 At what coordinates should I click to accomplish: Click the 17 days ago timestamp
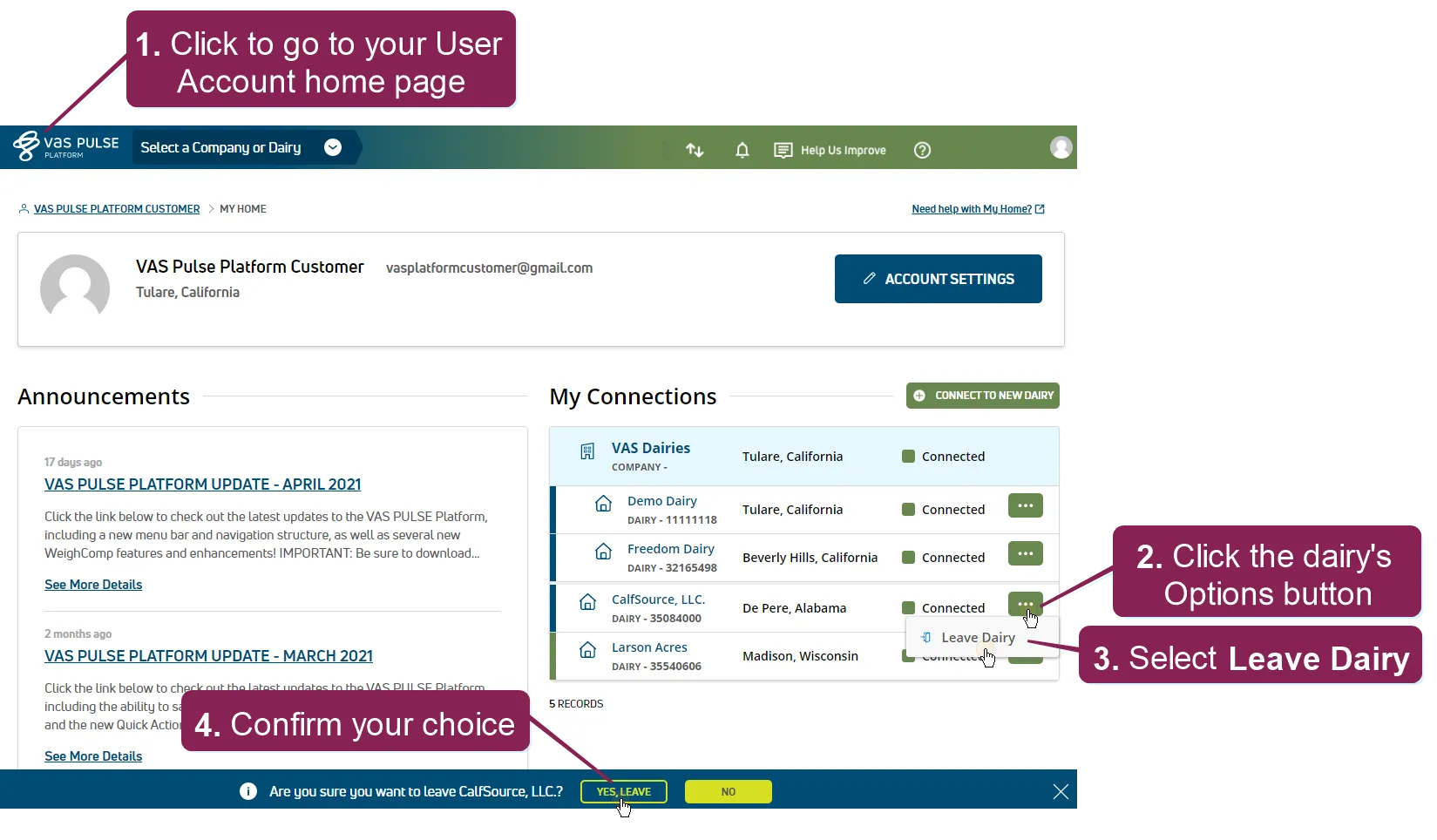[73, 463]
